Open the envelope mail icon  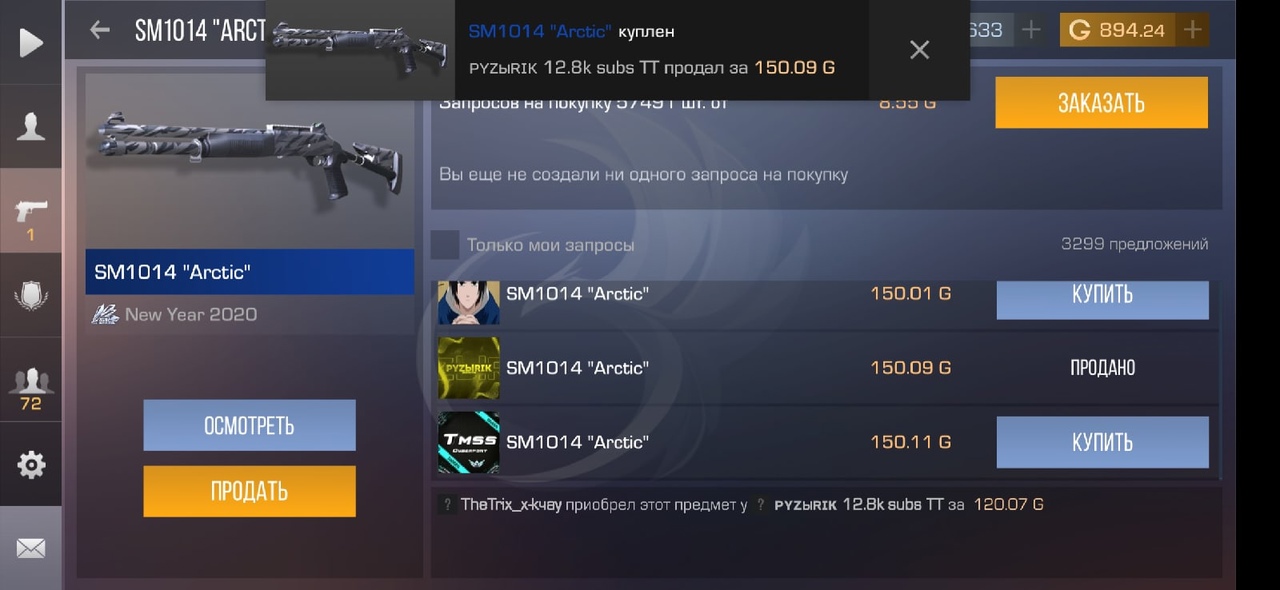[x=31, y=548]
